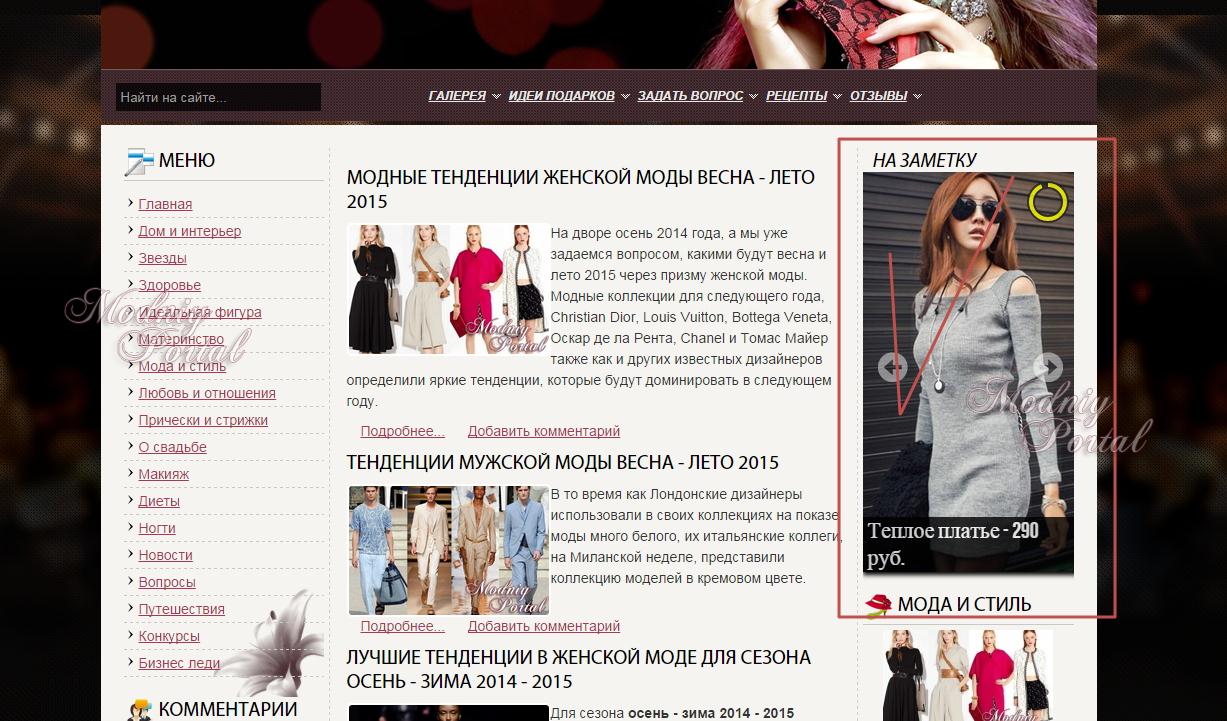Open the ОСЕНЬ - ЗИМА 2014 - 2015 article title
1227x721 pixels.
578,669
